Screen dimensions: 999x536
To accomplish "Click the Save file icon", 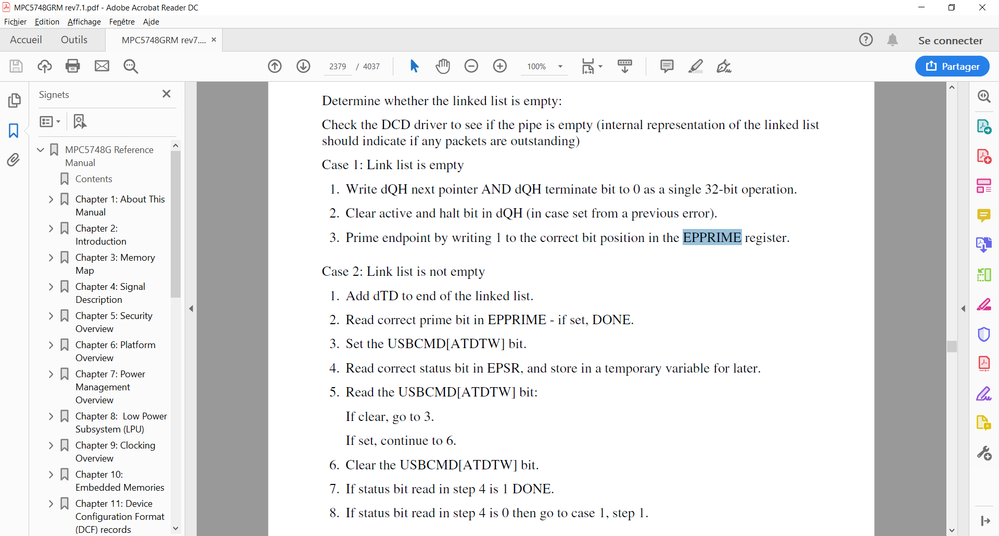I will point(16,66).
